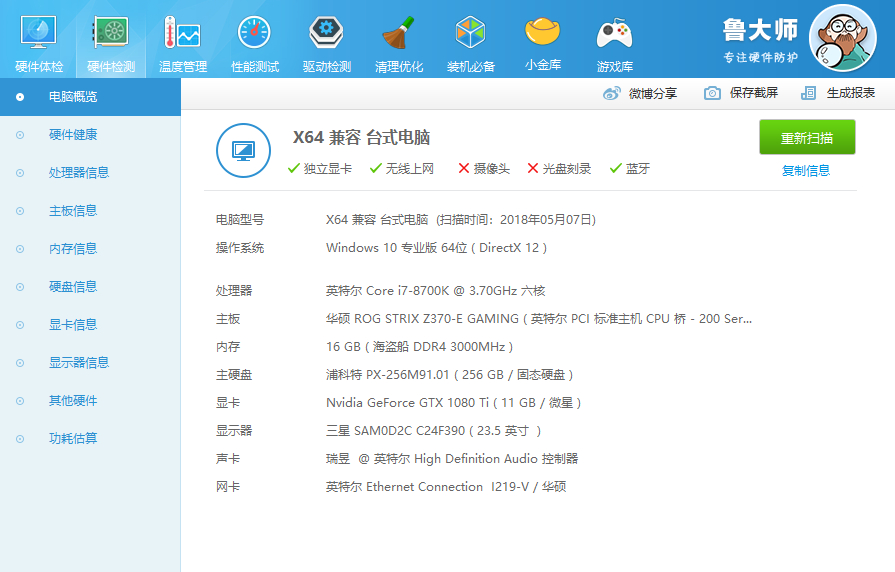The image size is (895, 572).
Task: Click 微博分享 share text
Action: pos(652,93)
